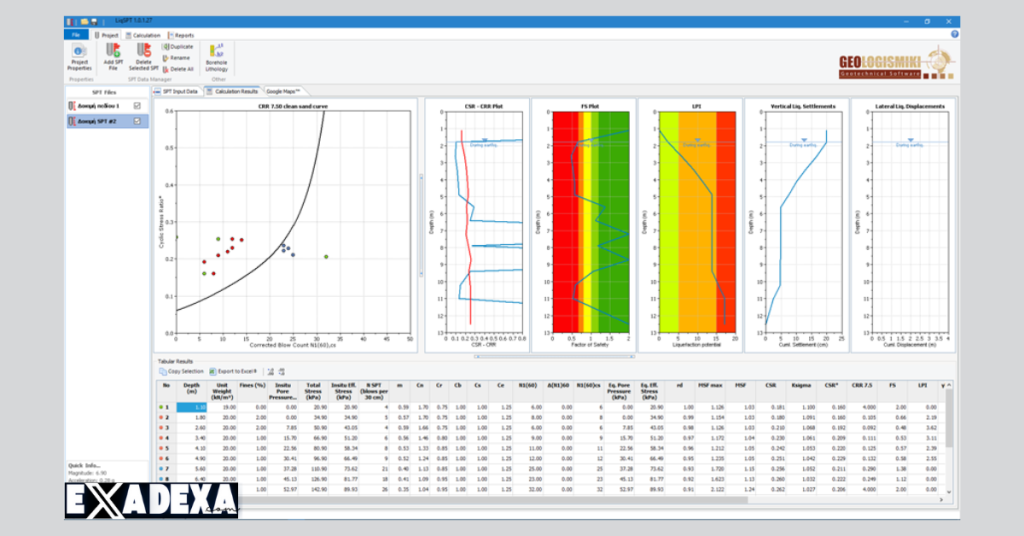Open the File menu

(x=76, y=34)
